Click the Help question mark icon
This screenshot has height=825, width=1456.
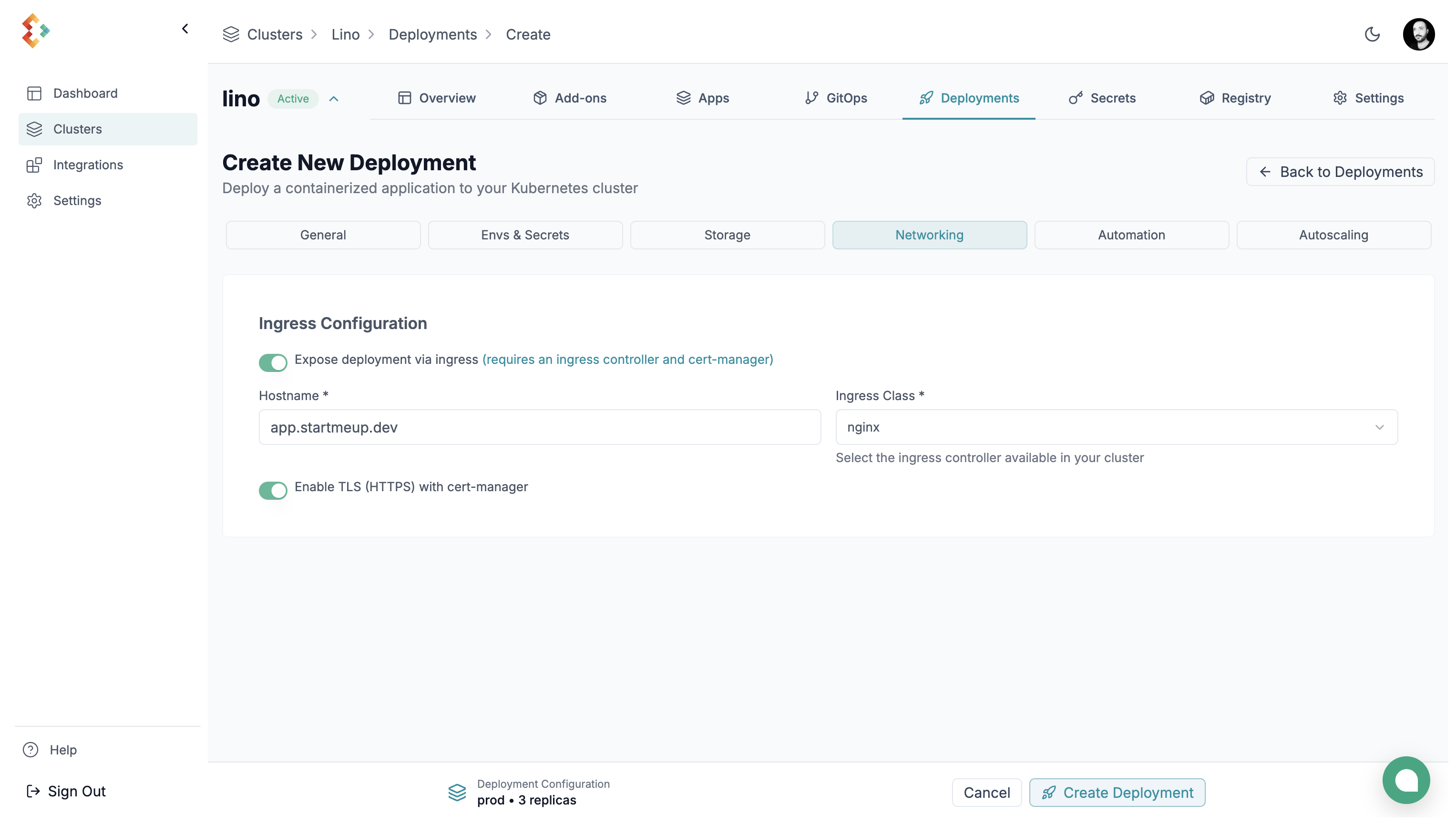(x=31, y=750)
